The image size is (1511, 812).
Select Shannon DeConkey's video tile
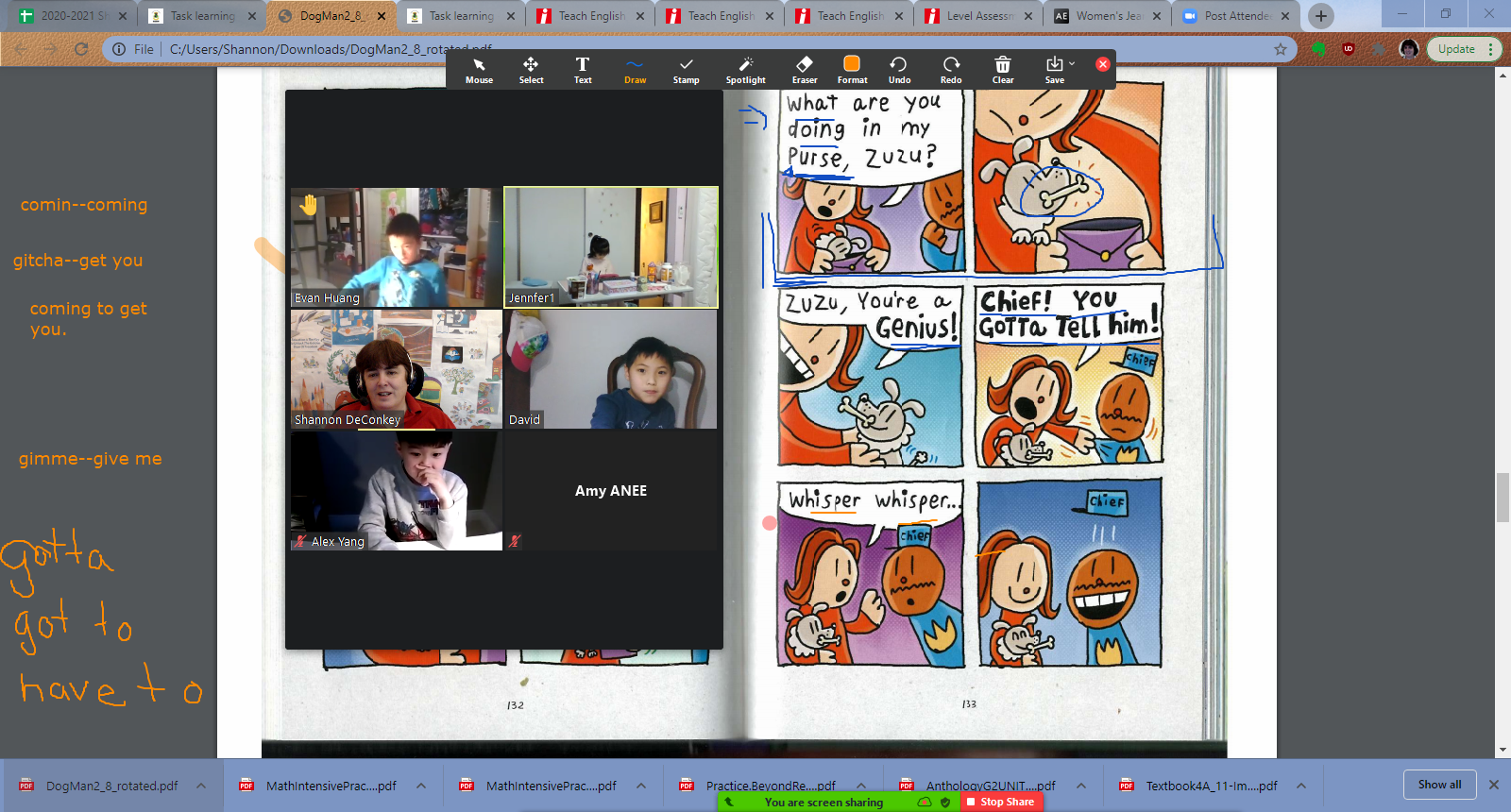pos(397,369)
